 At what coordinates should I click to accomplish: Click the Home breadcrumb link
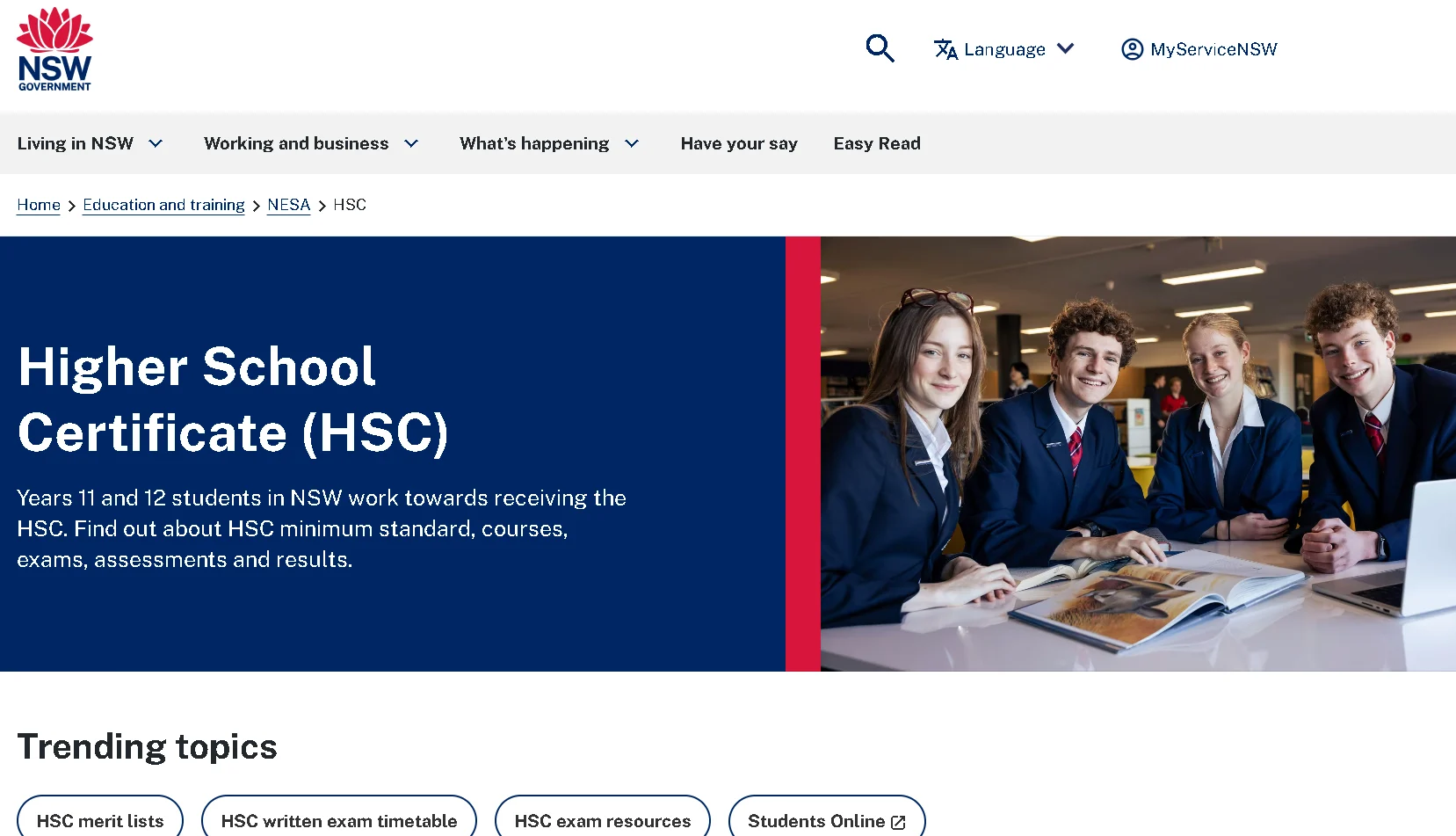38,205
